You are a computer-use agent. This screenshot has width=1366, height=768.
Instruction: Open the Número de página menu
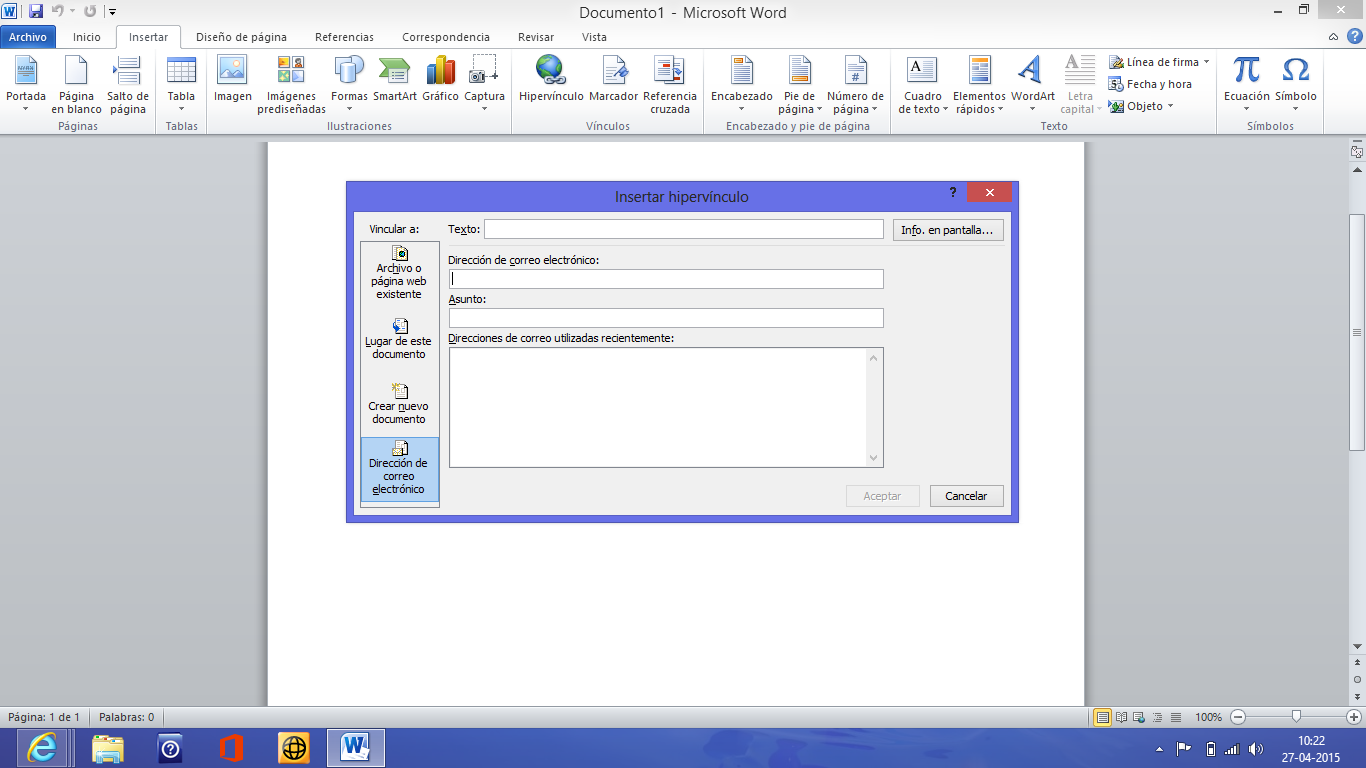coord(855,84)
